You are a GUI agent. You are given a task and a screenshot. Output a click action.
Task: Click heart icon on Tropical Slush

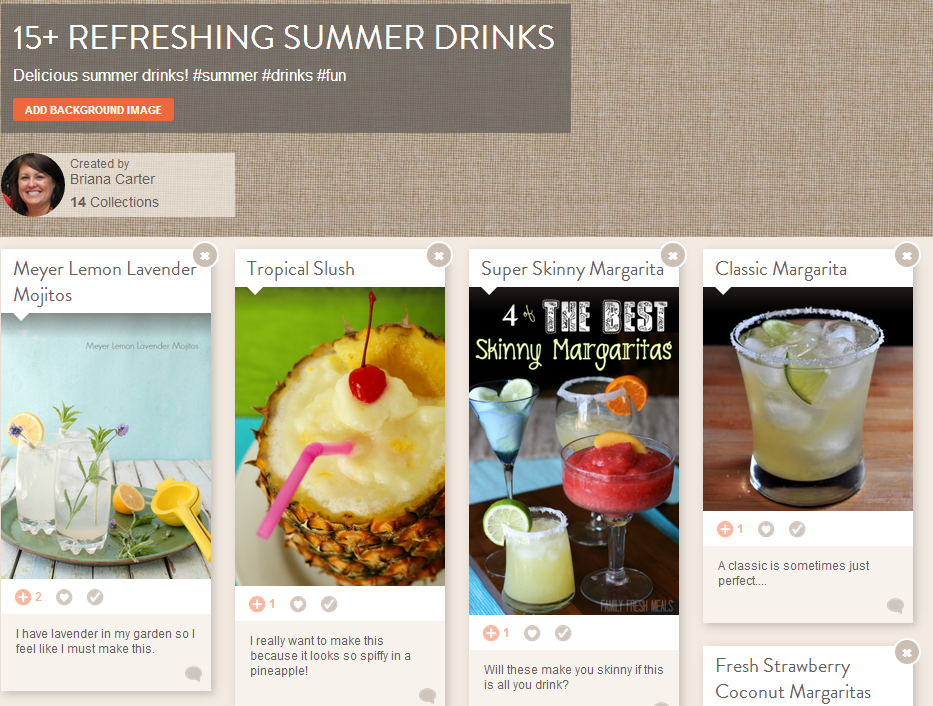(298, 604)
